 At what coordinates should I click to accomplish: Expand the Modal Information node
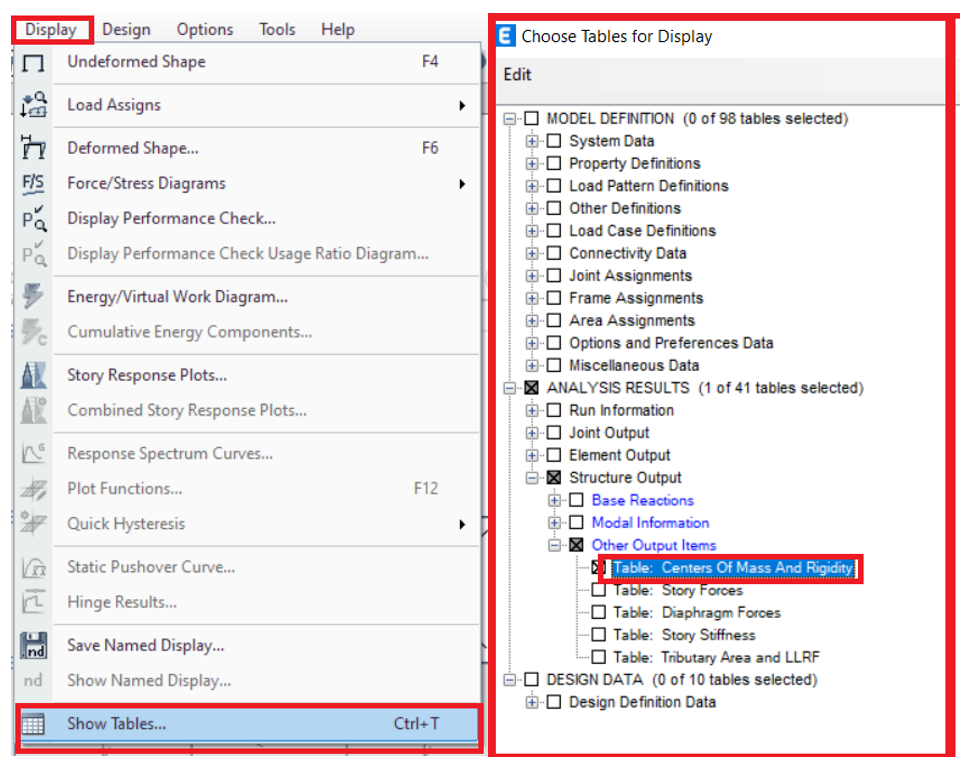pyautogui.click(x=554, y=523)
